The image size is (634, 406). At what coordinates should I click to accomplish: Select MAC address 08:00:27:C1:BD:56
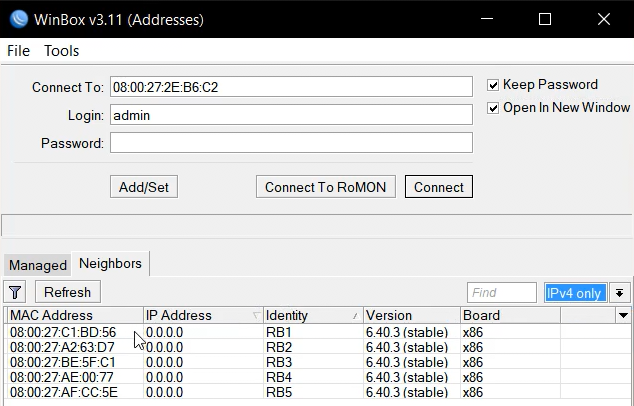(x=63, y=332)
